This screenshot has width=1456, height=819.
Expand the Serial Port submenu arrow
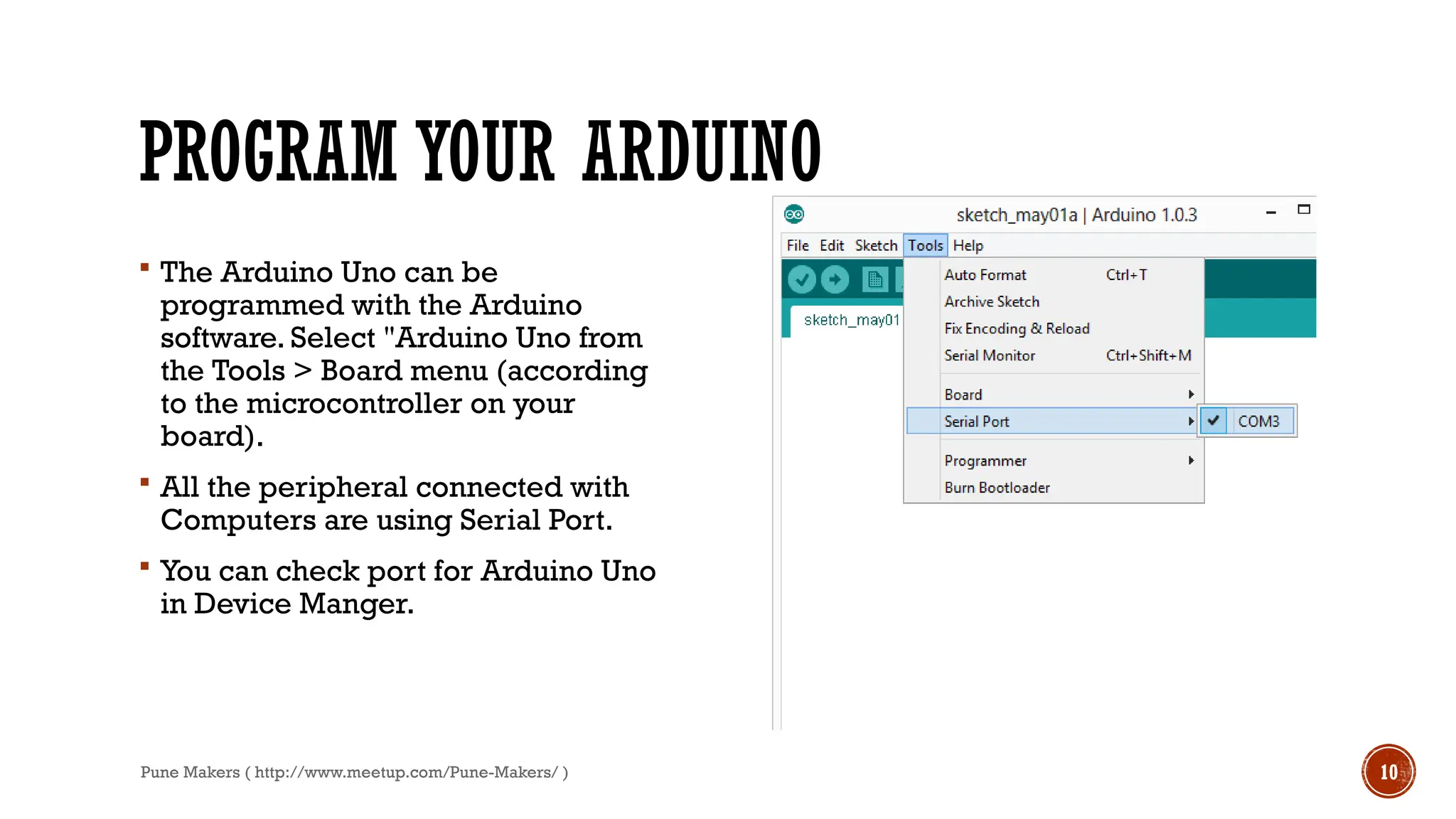[1191, 422]
